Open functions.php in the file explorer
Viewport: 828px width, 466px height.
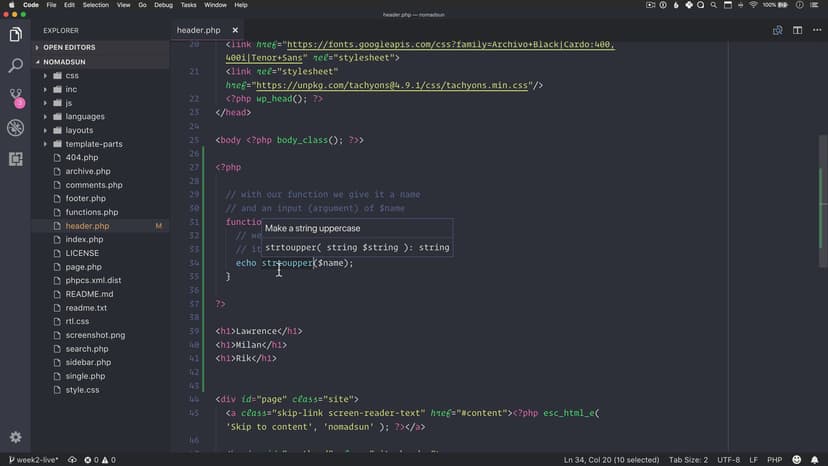click(x=91, y=212)
